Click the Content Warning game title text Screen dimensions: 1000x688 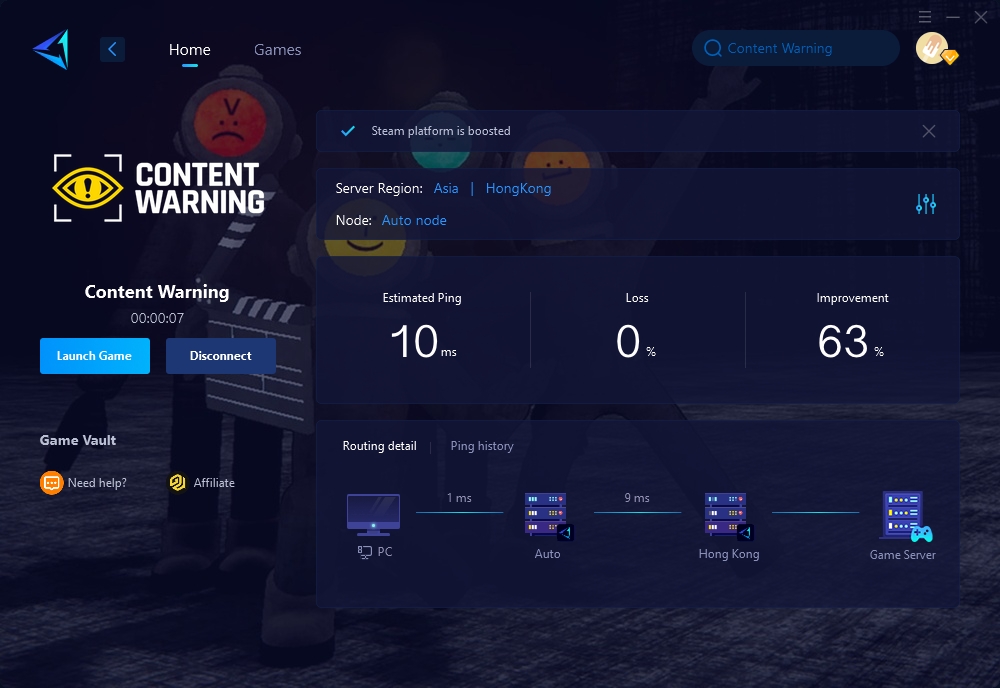(157, 291)
